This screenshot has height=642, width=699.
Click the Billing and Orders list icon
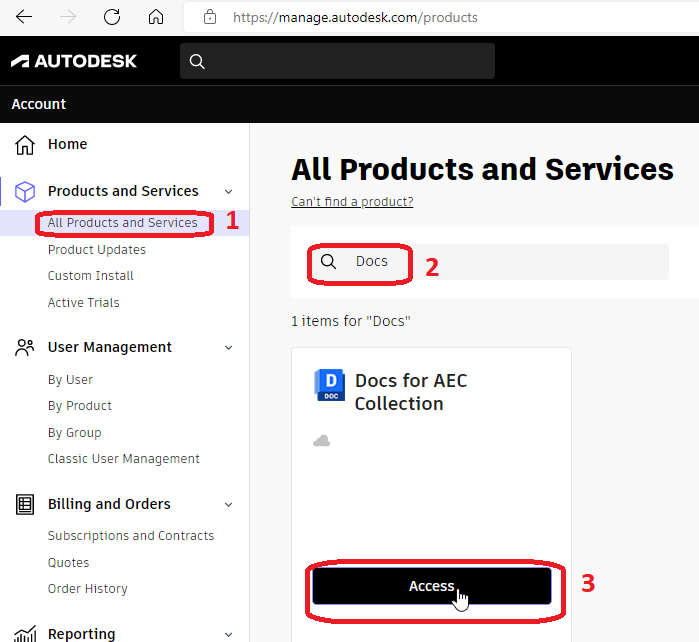(25, 505)
